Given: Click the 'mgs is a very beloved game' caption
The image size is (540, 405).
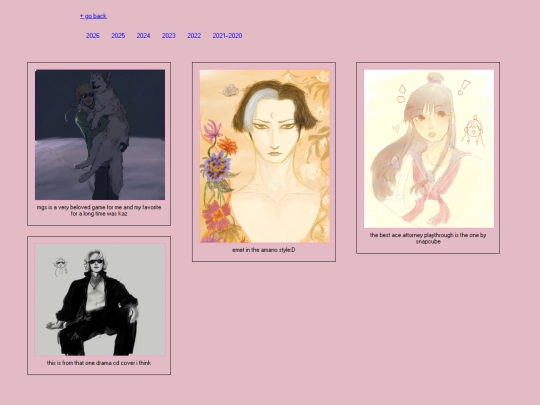Looking at the screenshot, I should point(99,210).
